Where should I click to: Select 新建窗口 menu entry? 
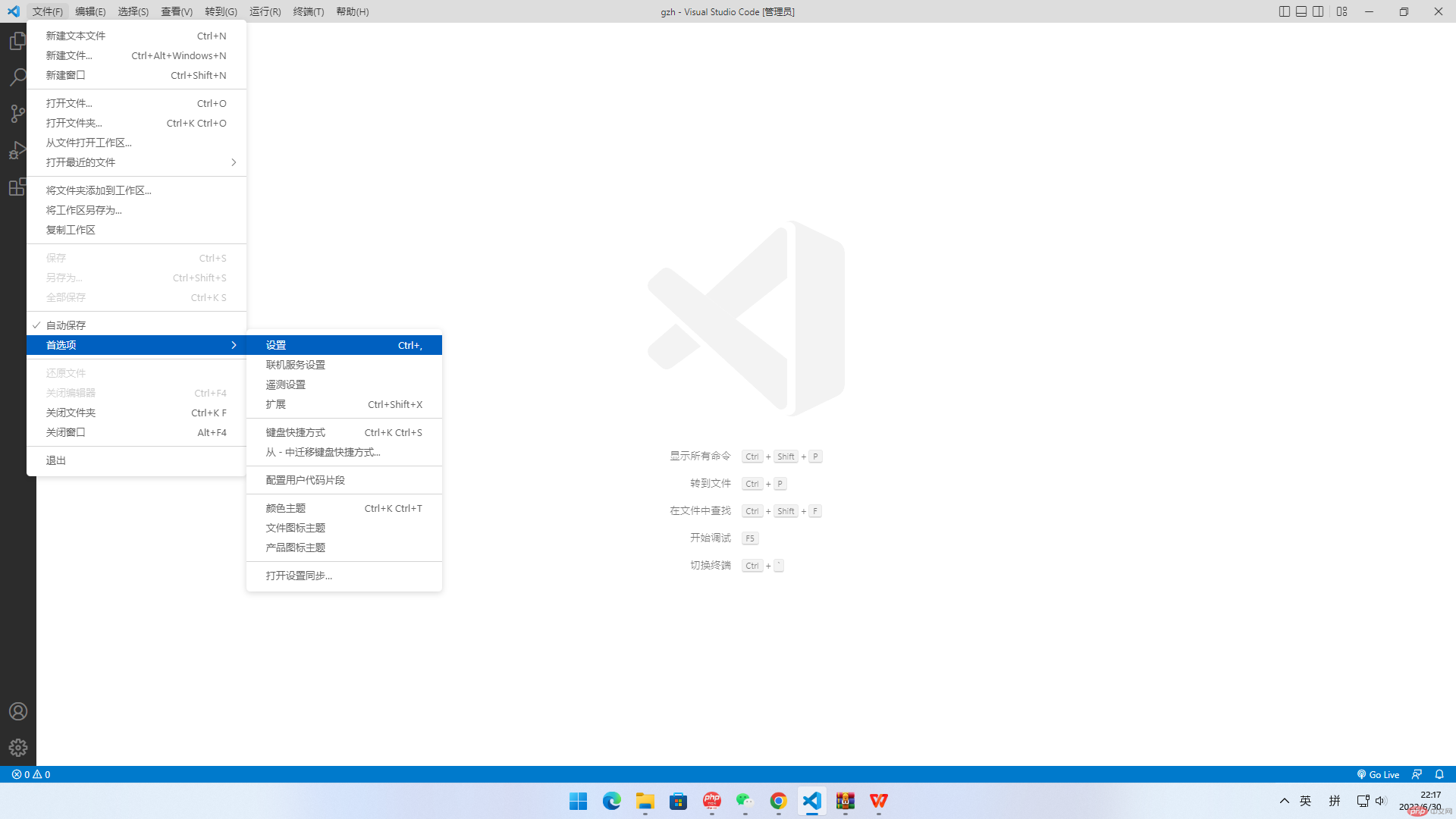(136, 75)
